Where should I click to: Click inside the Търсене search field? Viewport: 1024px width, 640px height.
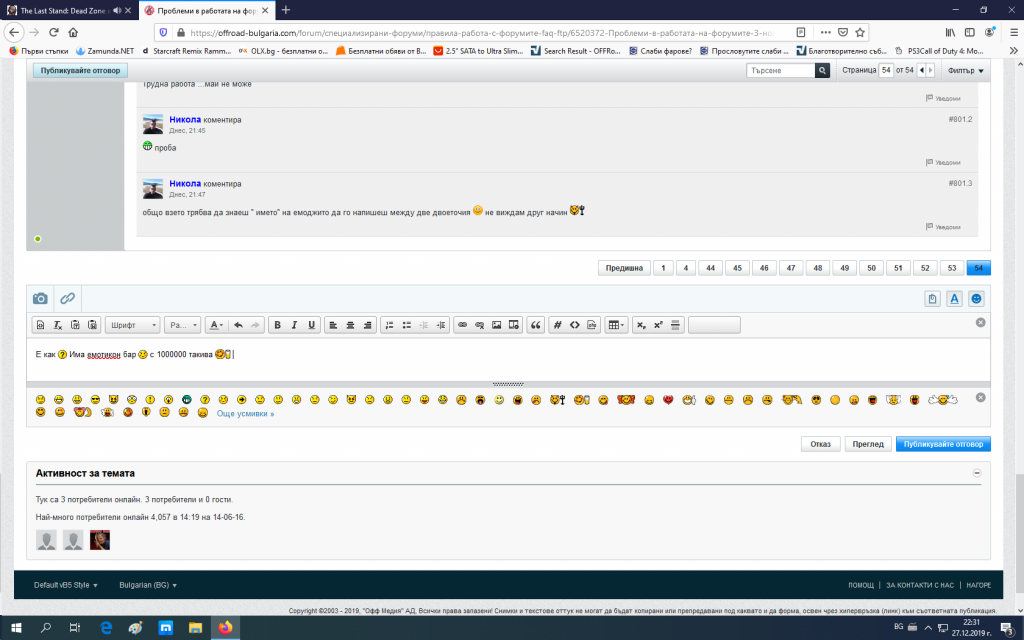point(780,70)
